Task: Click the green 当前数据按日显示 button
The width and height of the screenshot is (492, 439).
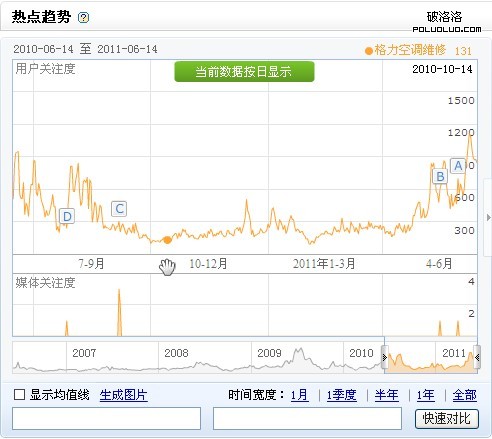Action: [x=244, y=71]
